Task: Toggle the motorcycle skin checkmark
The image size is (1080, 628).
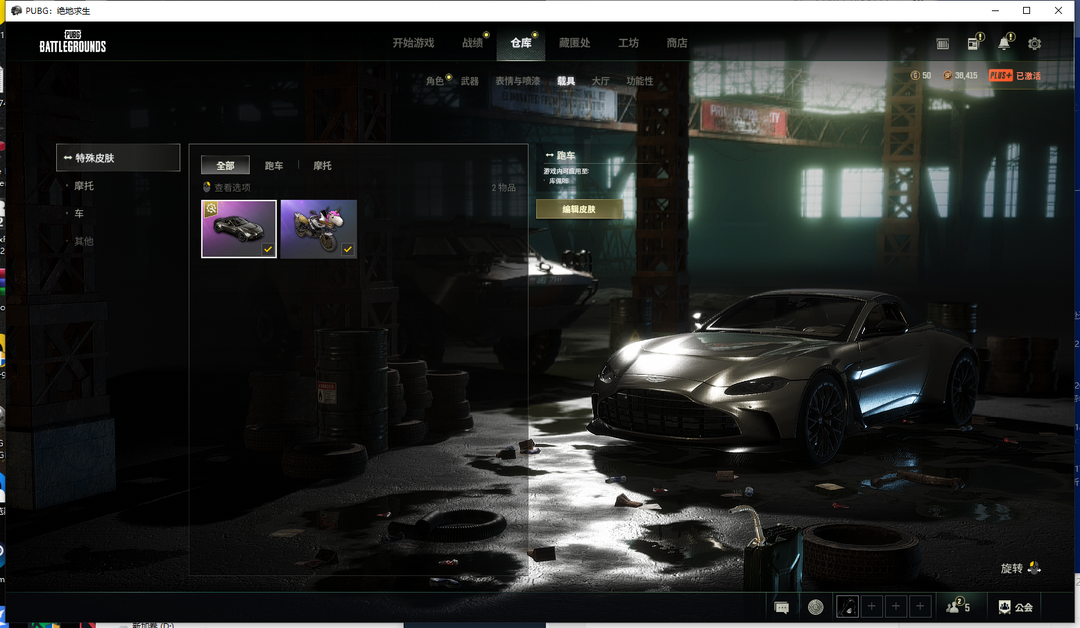Action: tap(347, 249)
